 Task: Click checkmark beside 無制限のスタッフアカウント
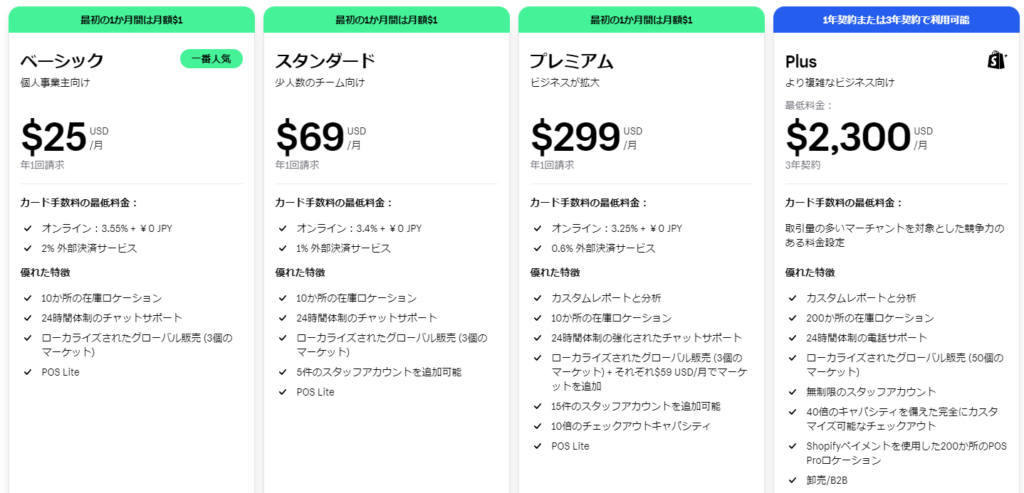pos(792,392)
